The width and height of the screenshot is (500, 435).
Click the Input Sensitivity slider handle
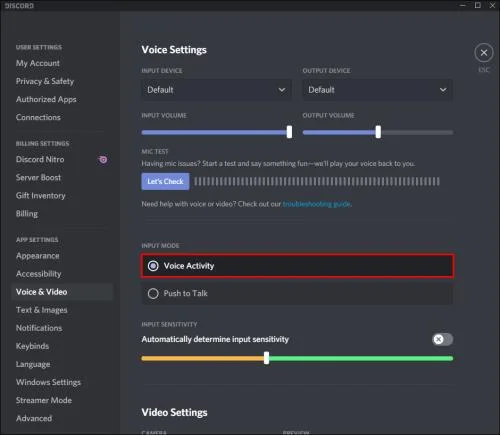(x=266, y=358)
